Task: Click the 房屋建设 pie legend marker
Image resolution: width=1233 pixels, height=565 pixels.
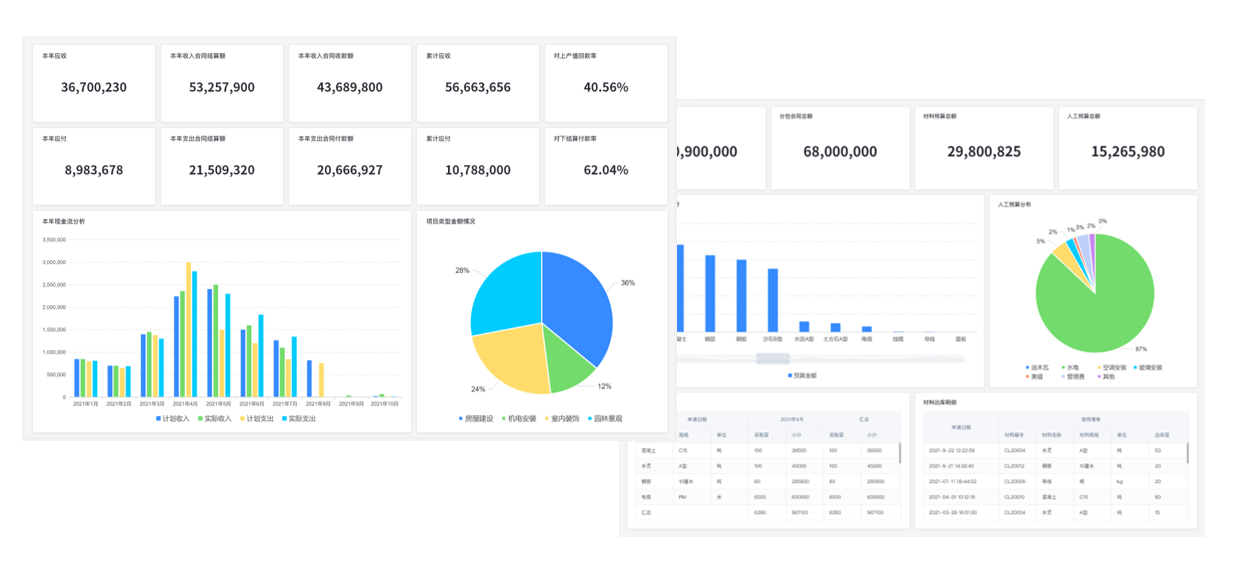Action: [460, 419]
